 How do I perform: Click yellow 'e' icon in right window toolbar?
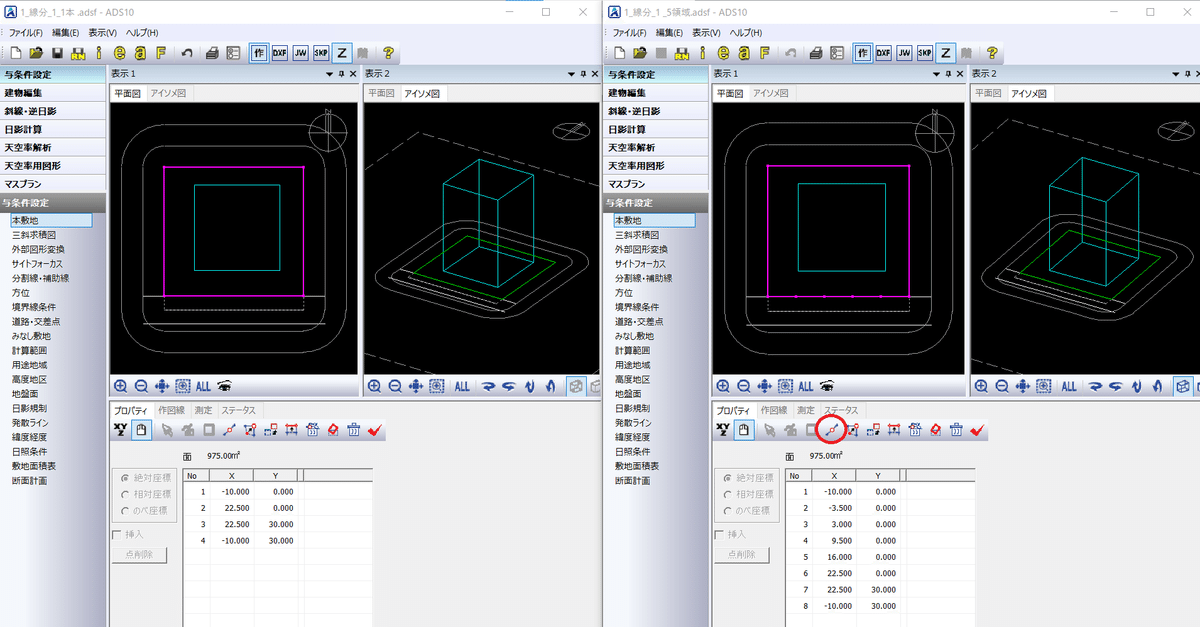click(724, 53)
